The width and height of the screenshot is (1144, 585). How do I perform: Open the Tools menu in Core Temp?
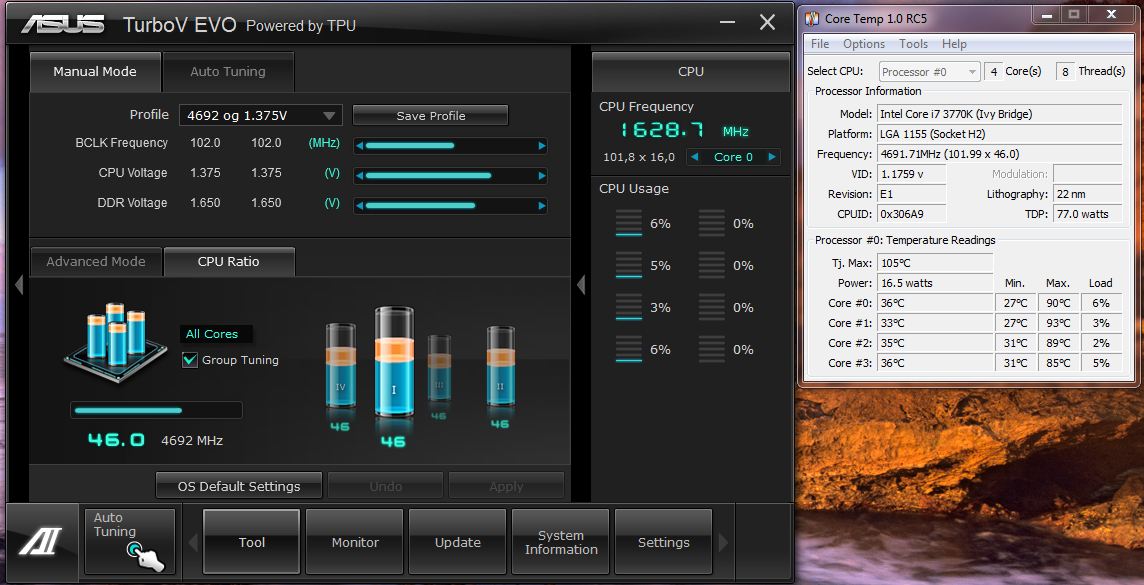tap(913, 44)
